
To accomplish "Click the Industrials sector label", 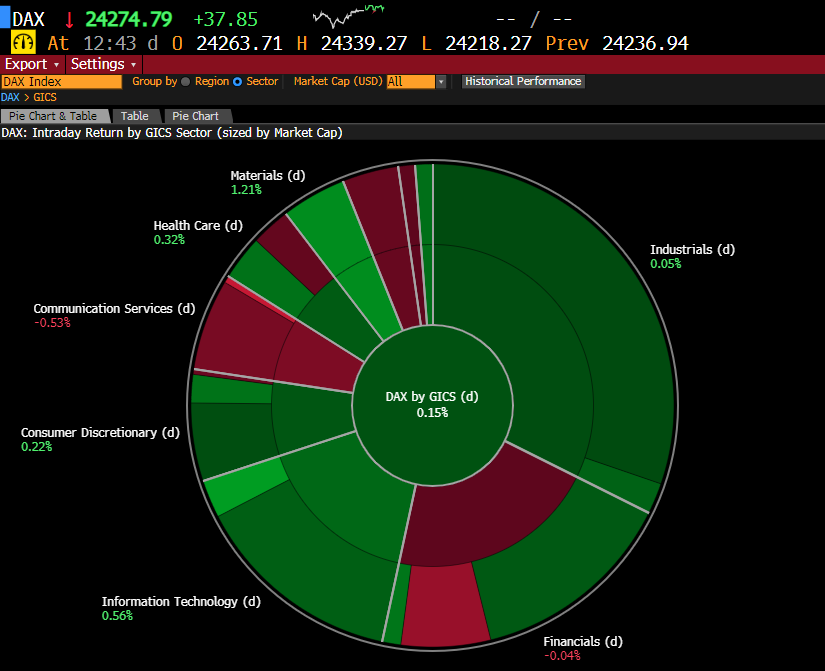I will coord(692,250).
